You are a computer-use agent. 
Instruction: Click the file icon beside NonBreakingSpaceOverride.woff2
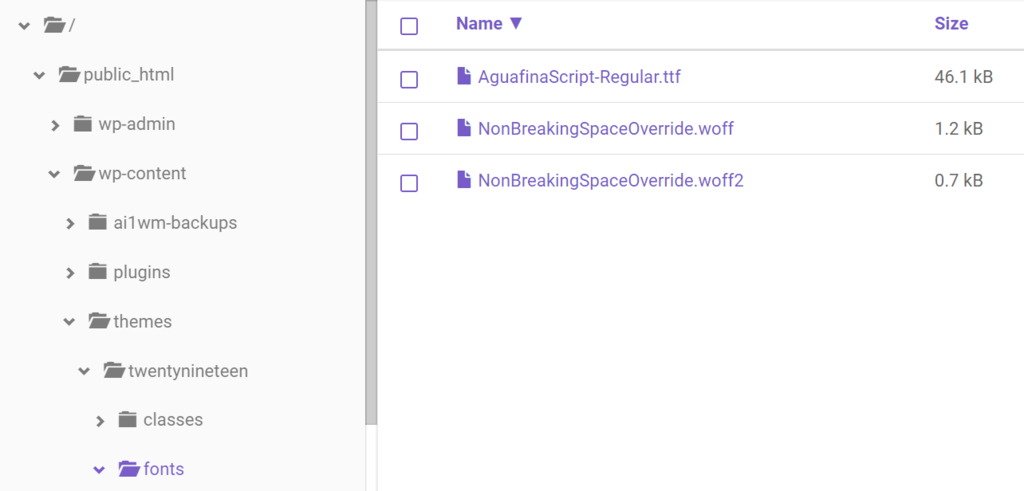click(x=463, y=180)
